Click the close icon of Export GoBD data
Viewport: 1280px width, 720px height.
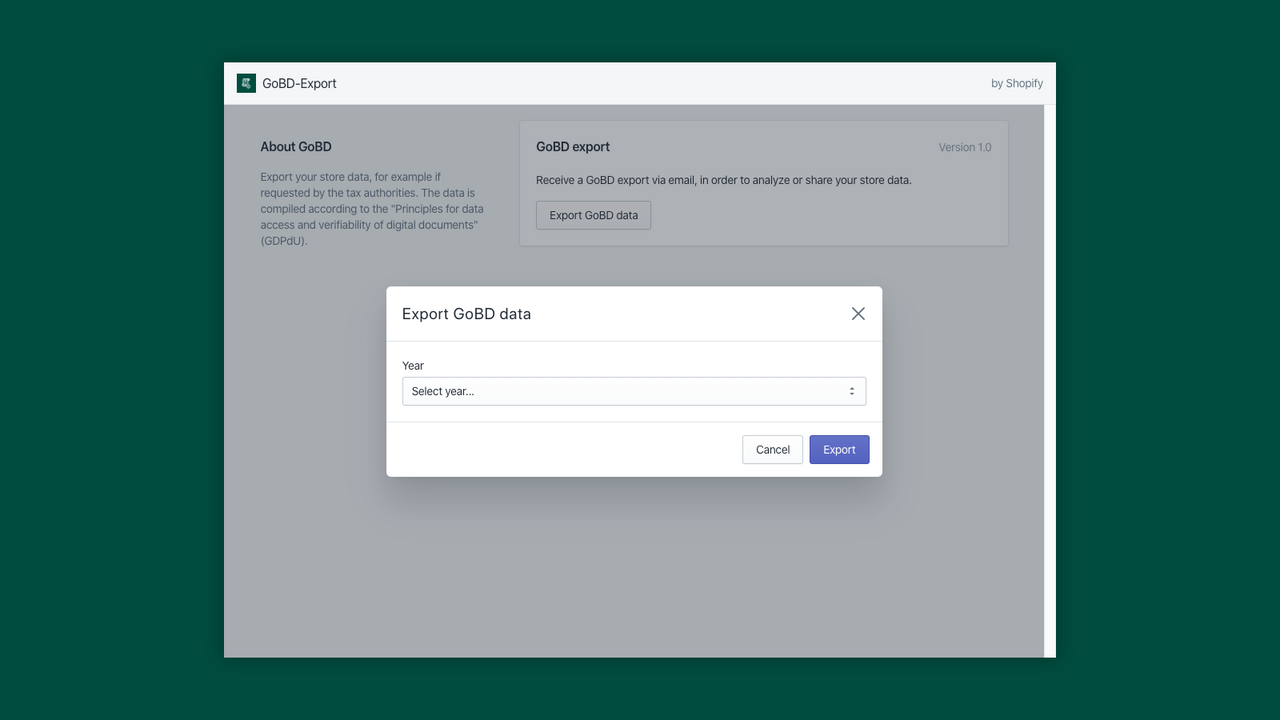(857, 313)
